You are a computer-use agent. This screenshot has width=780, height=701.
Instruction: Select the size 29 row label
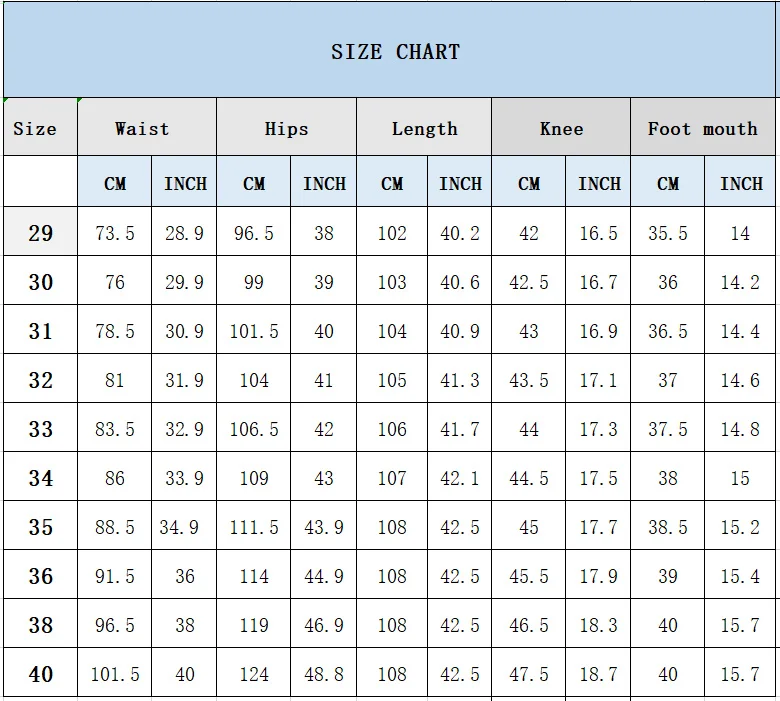(x=40, y=233)
